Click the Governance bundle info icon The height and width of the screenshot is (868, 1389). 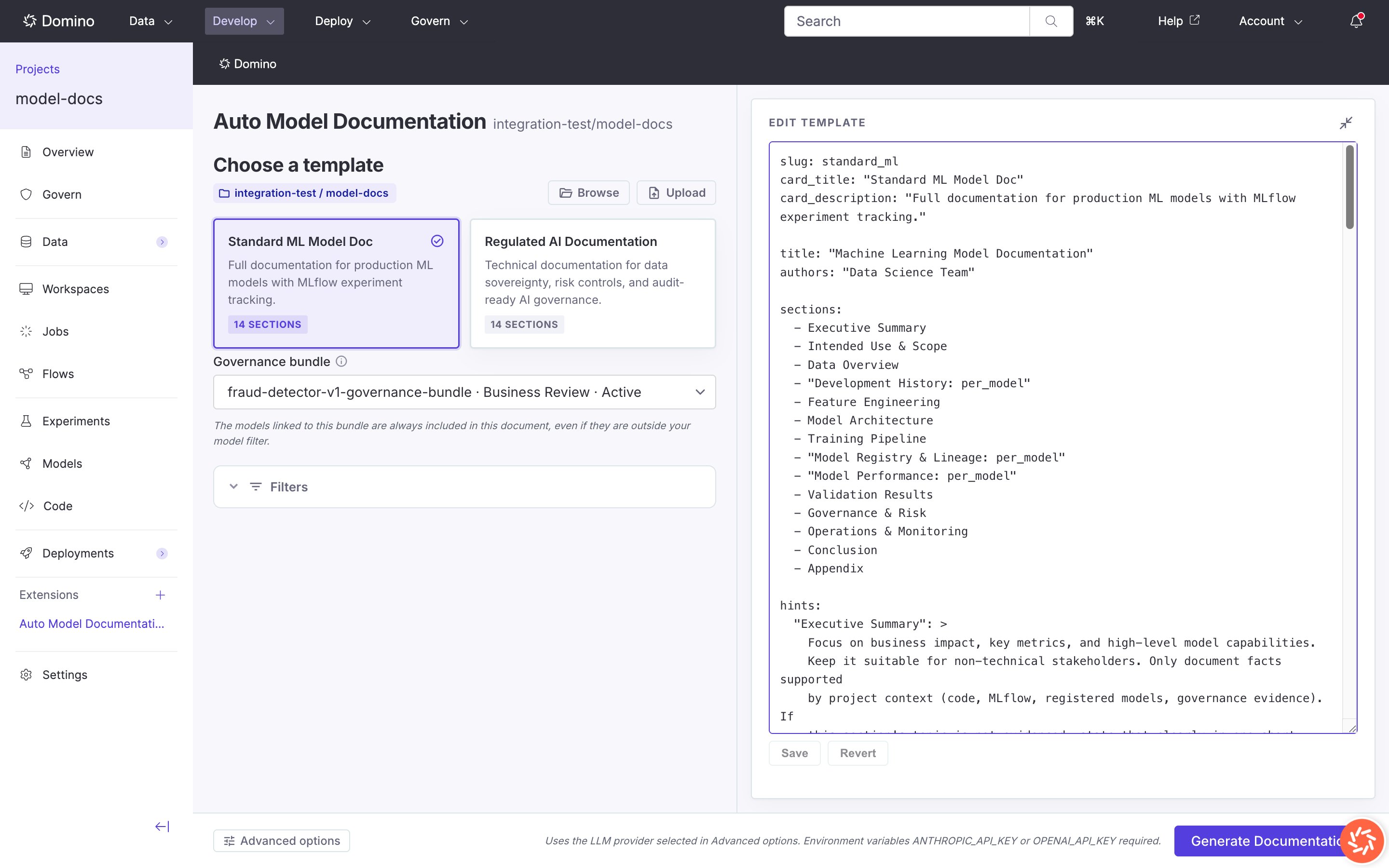point(341,361)
